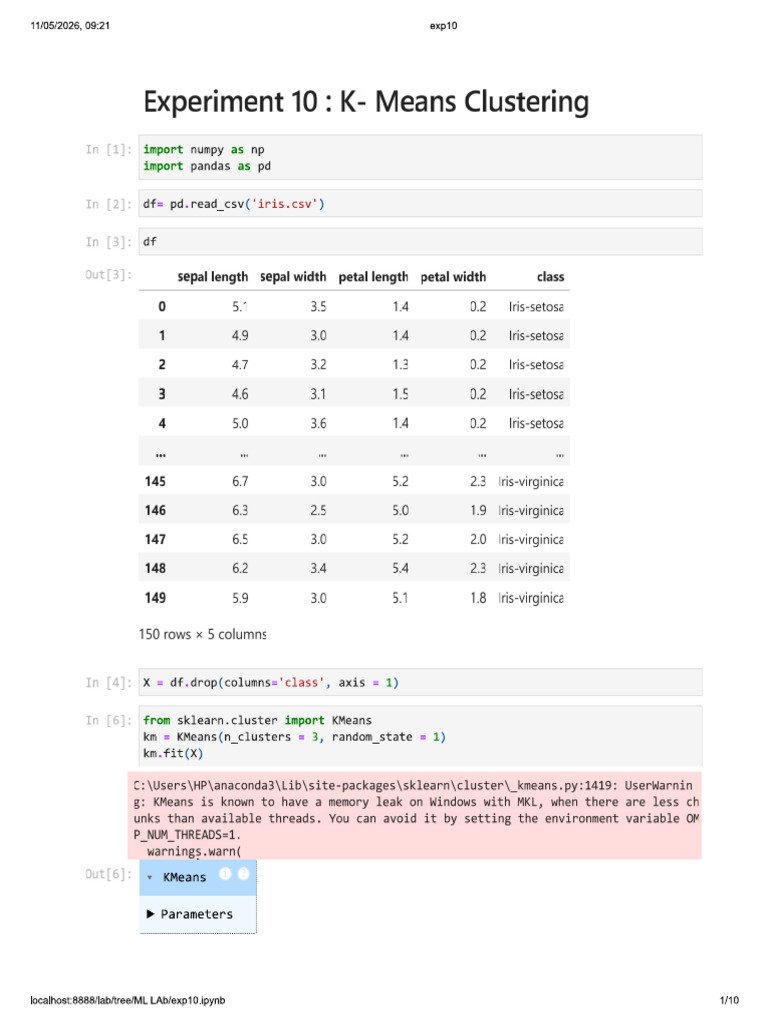Click the sepal width value 3.4 in row 148
The height and width of the screenshot is (1024, 768).
click(x=318, y=568)
